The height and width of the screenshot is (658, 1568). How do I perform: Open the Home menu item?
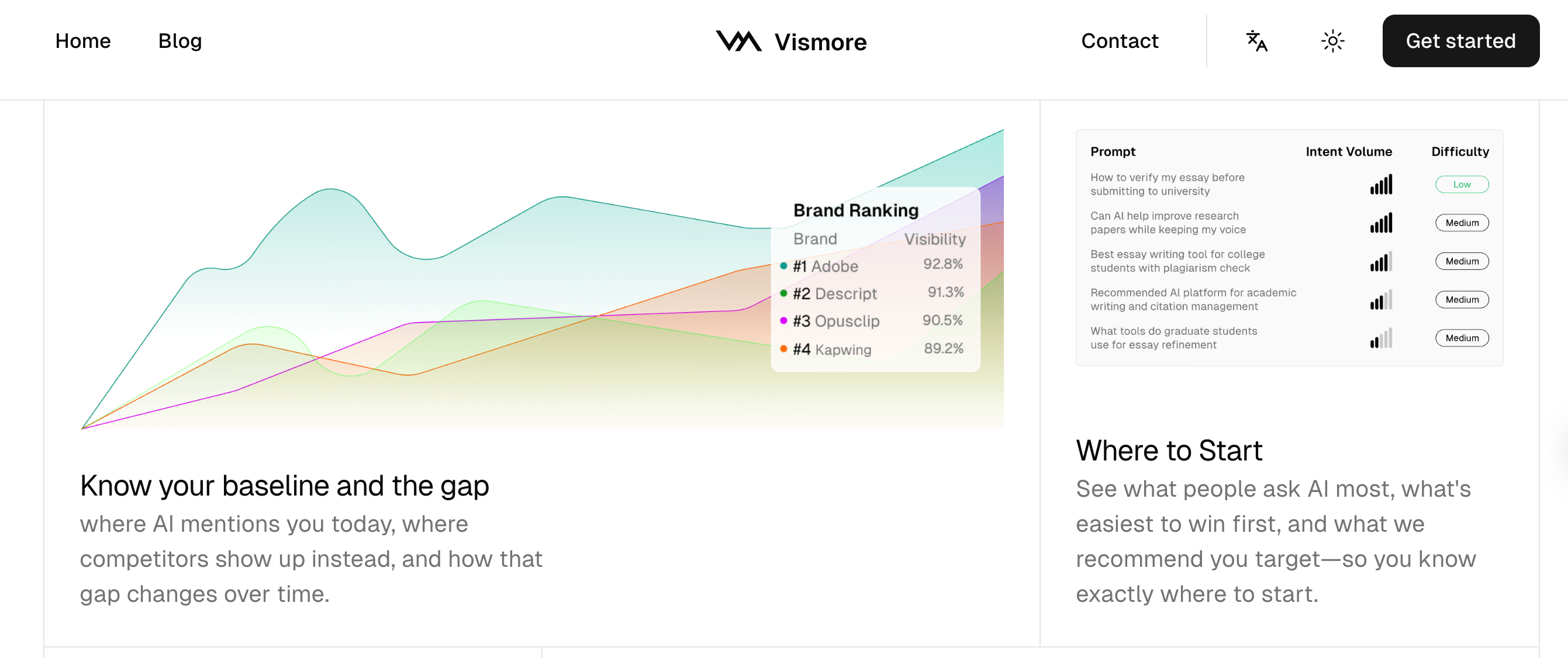pyautogui.click(x=83, y=41)
